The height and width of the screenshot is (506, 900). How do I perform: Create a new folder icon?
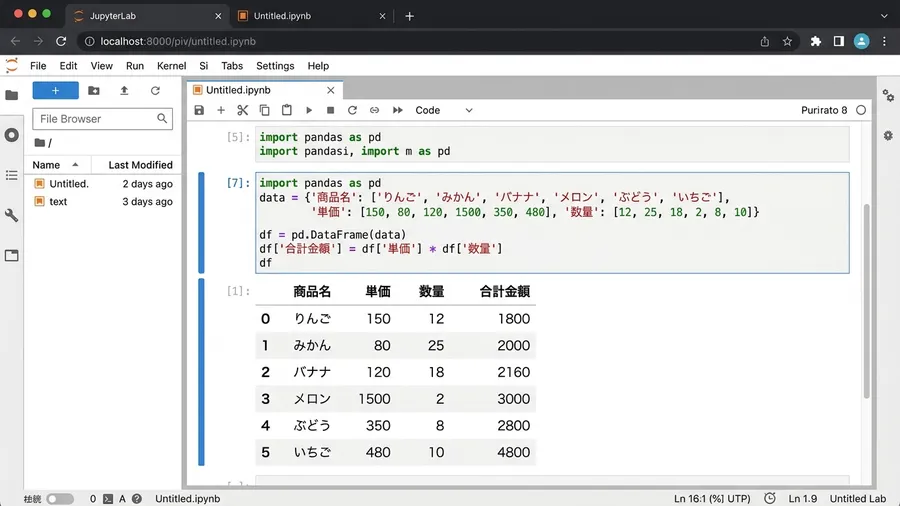pos(94,91)
